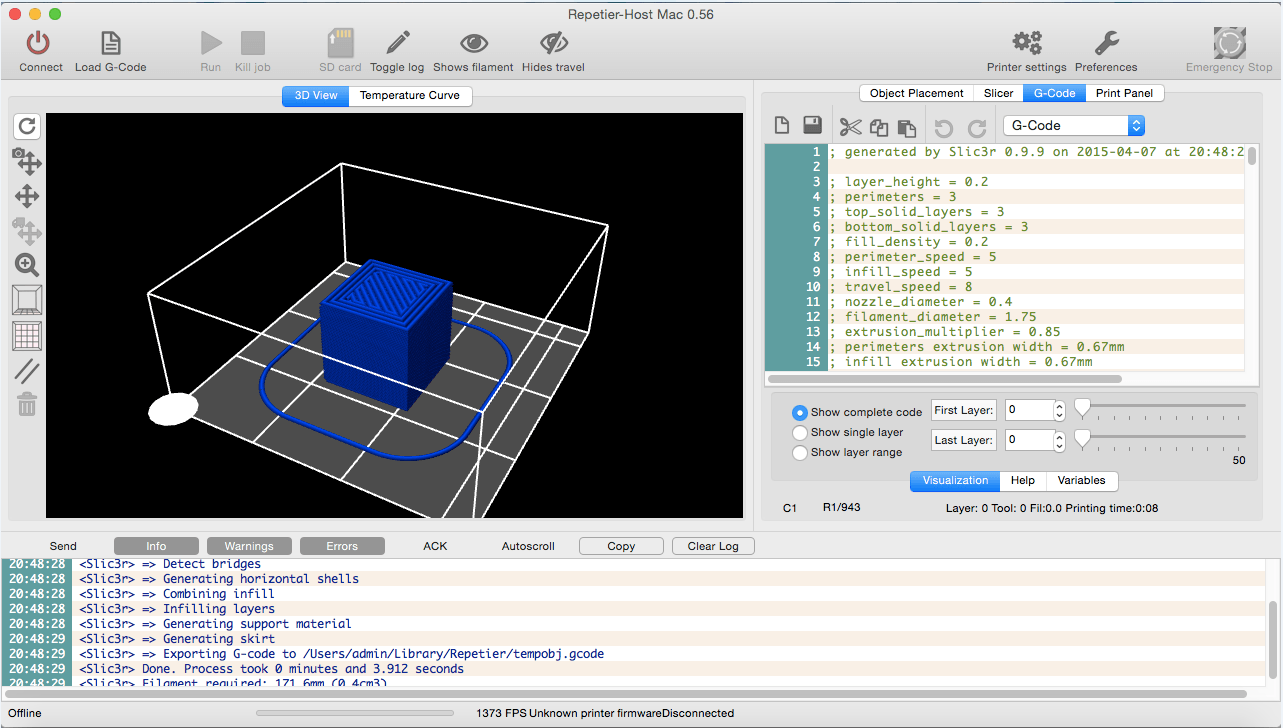Viewport: 1283px width, 728px height.
Task: Click the trash delete object icon
Action: (27, 404)
